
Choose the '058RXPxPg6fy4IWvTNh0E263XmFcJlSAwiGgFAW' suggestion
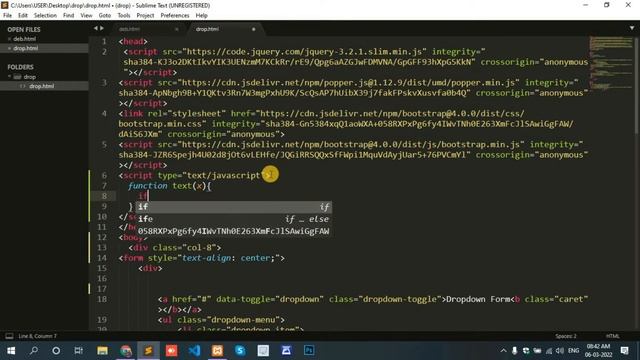pos(233,231)
